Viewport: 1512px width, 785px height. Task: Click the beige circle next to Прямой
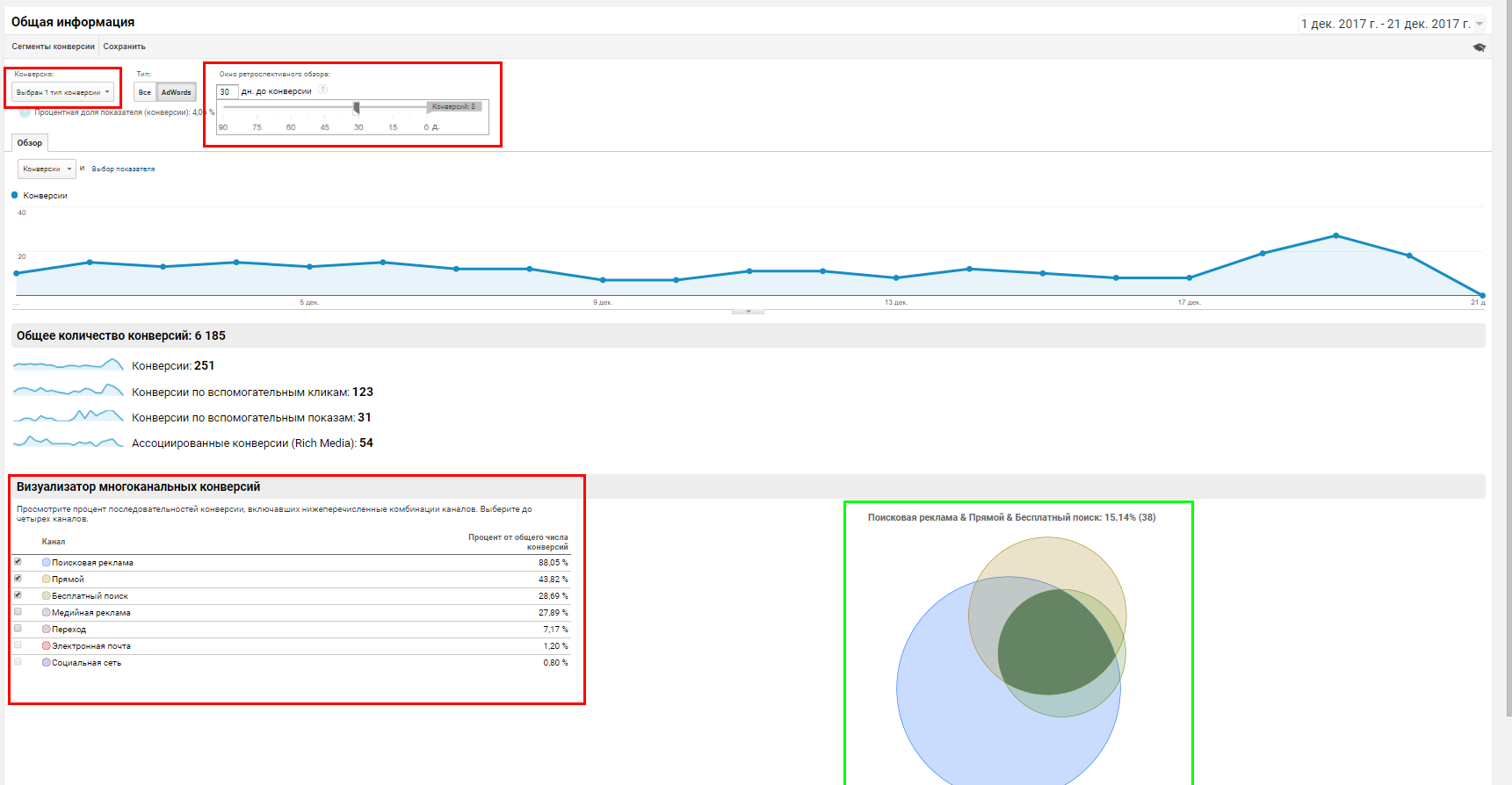(x=47, y=579)
